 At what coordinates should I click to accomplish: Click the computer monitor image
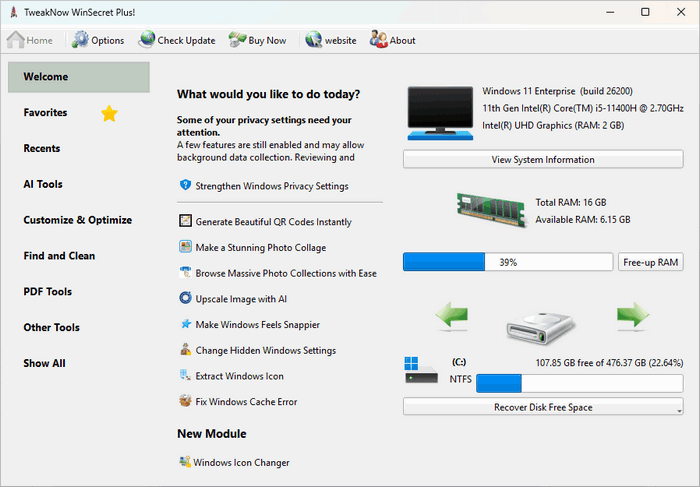pos(440,113)
